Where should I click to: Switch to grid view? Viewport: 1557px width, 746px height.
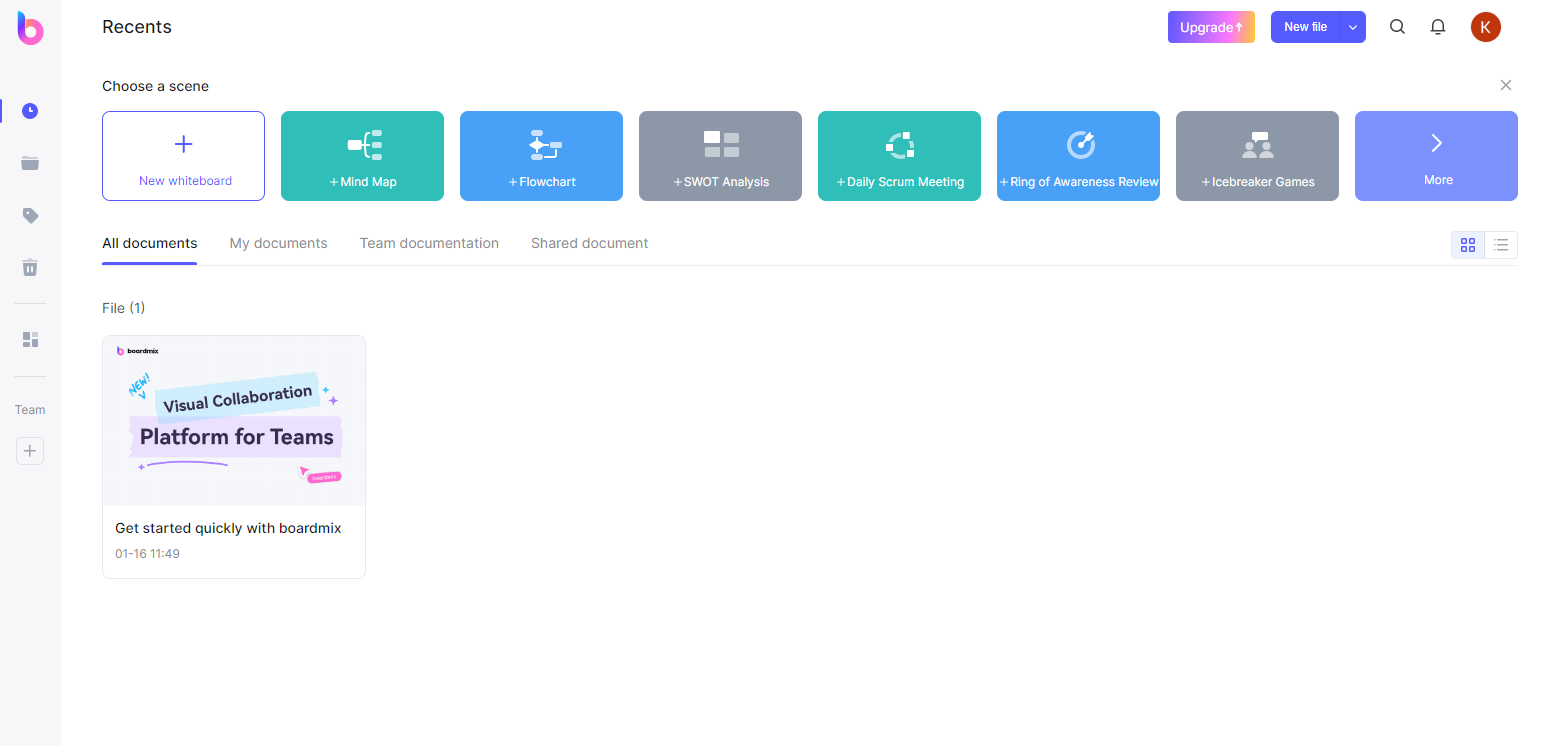pos(1468,245)
